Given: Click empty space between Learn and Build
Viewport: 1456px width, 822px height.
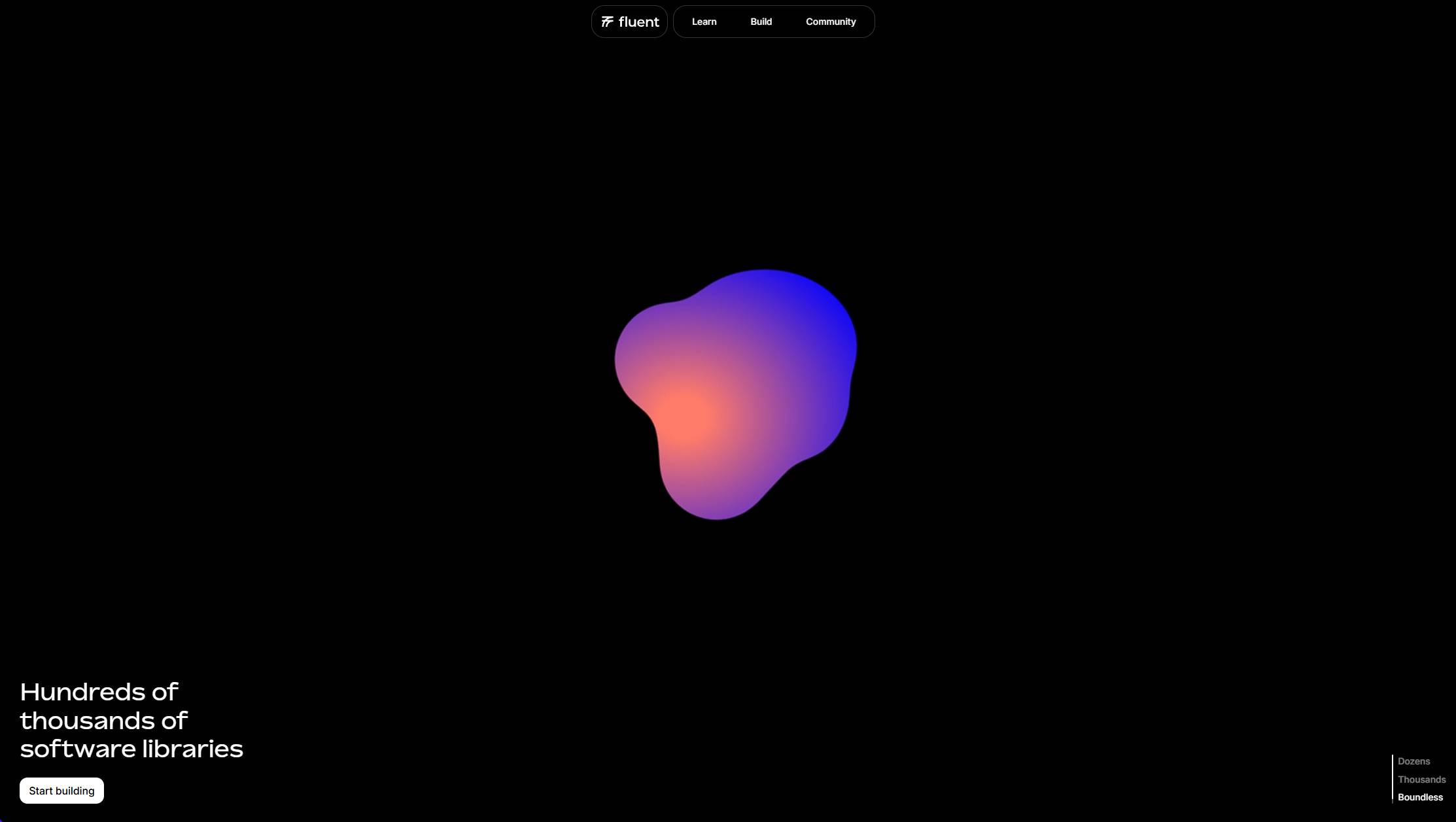Looking at the screenshot, I should pos(733,22).
